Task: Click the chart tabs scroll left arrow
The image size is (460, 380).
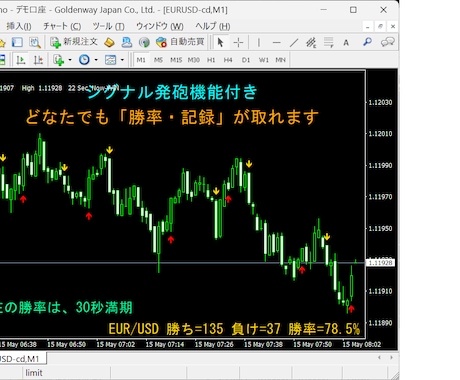Action: point(379,357)
